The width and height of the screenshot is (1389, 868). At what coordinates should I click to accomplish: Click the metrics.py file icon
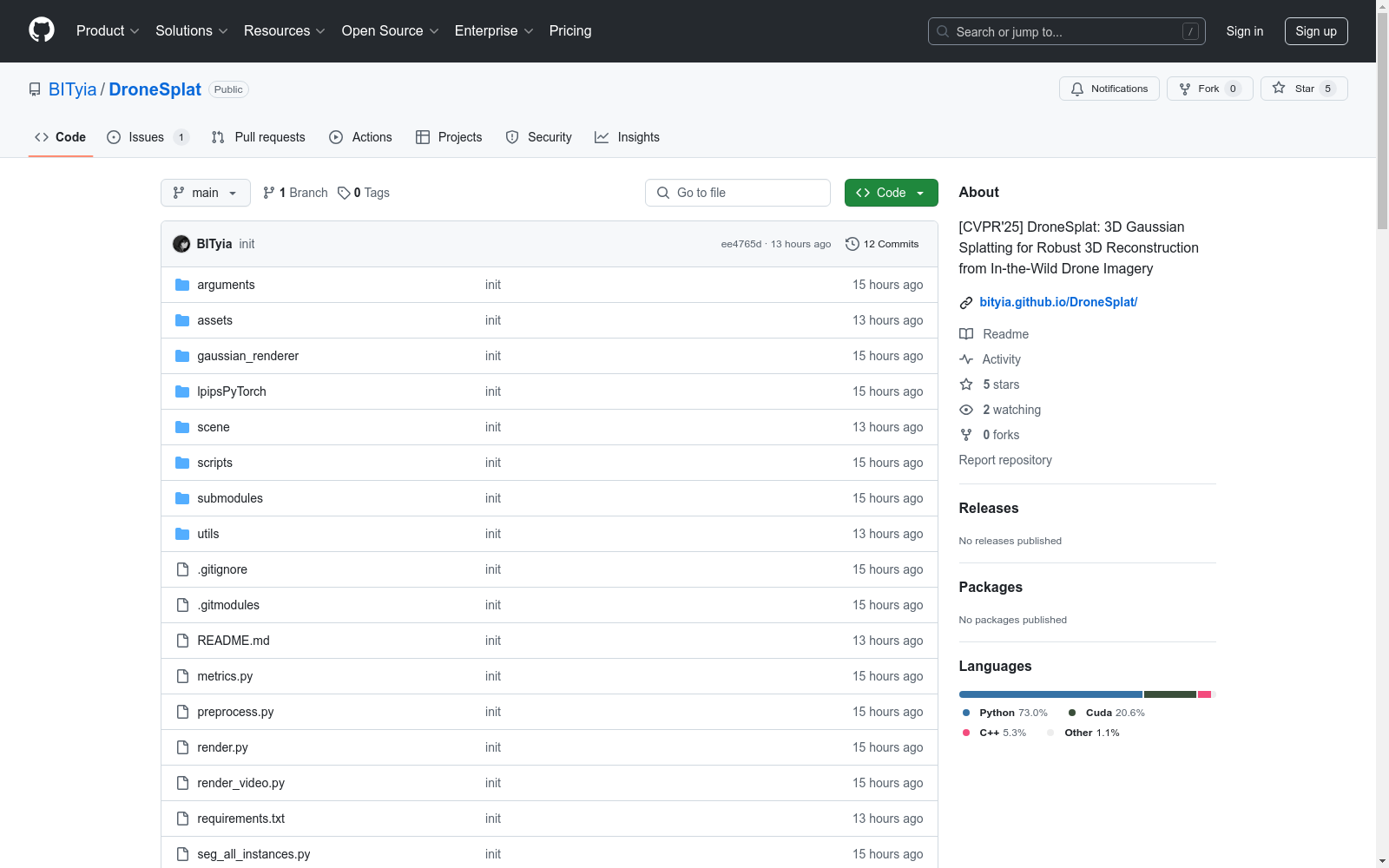point(182,676)
